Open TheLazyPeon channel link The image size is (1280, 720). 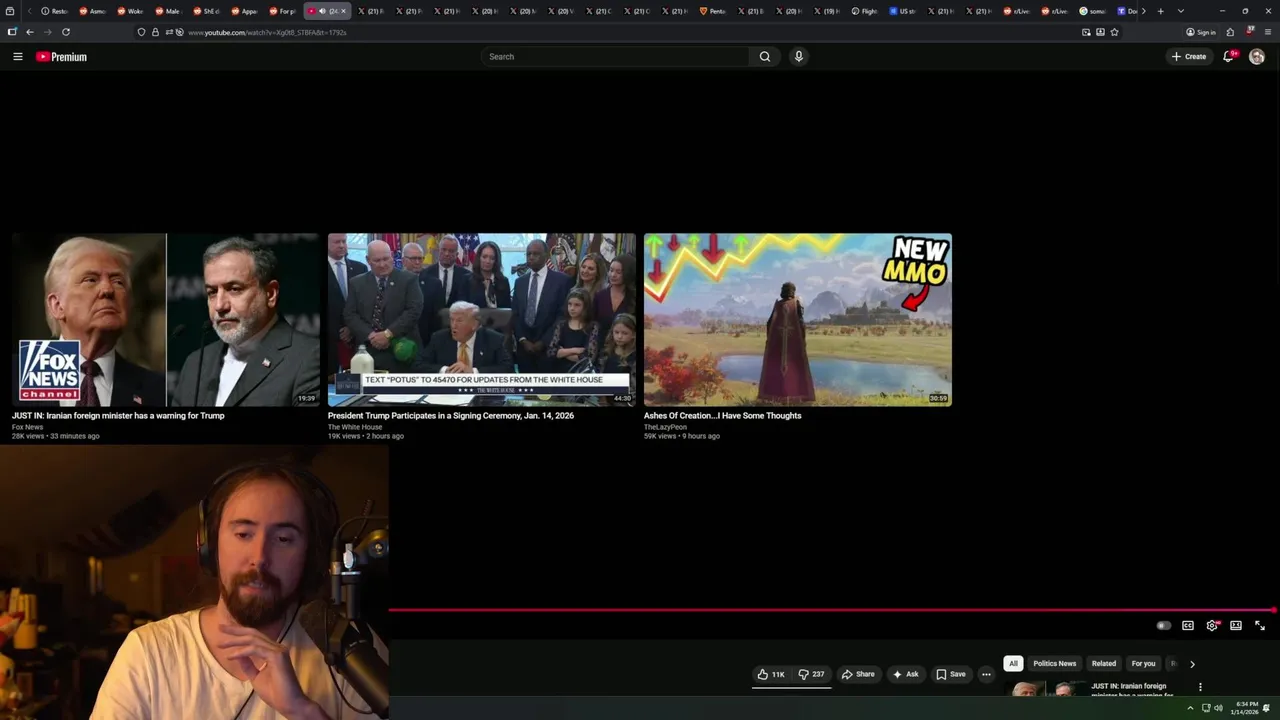[665, 427]
